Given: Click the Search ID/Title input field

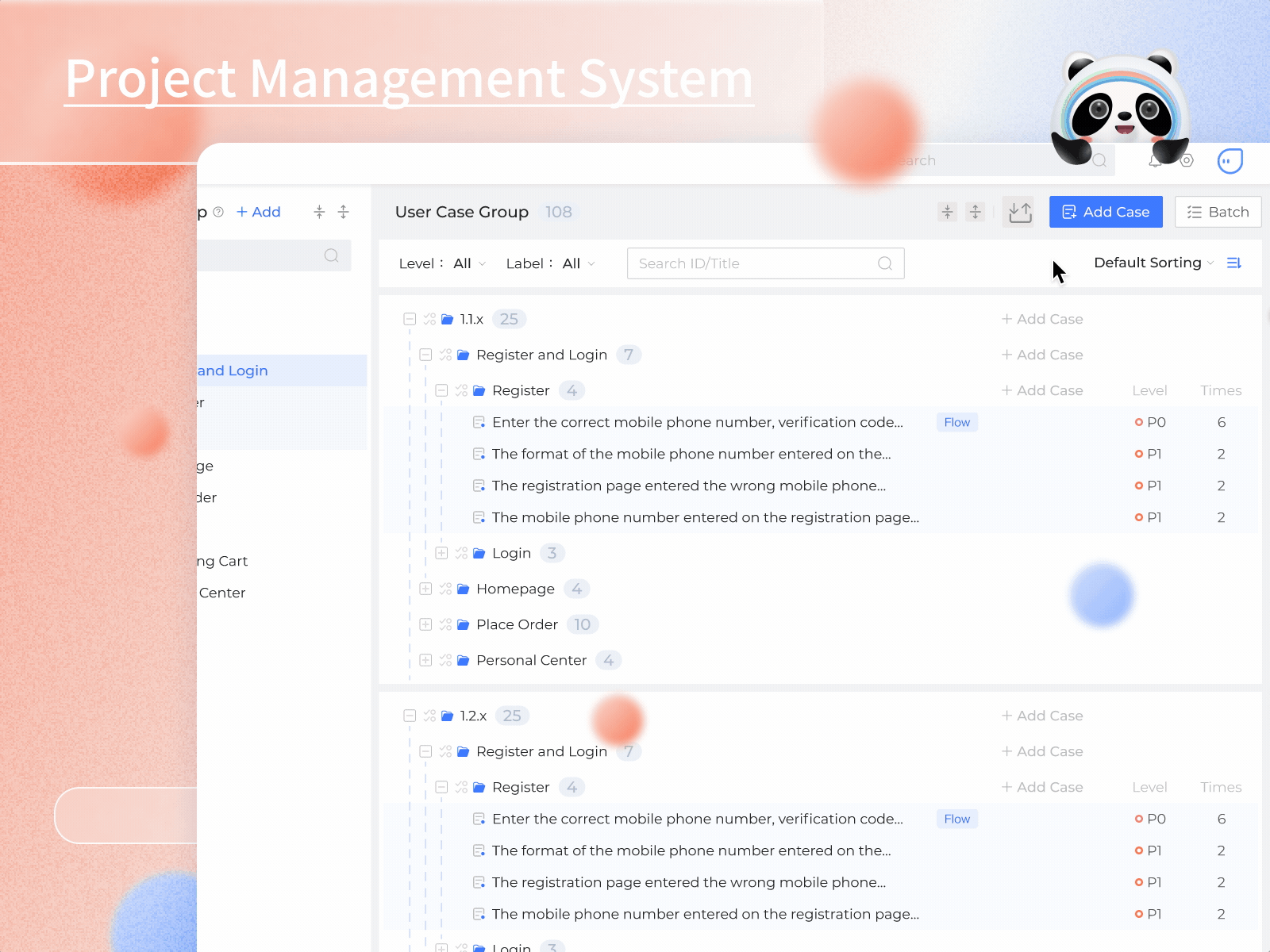Looking at the screenshot, I should pyautogui.click(x=754, y=263).
